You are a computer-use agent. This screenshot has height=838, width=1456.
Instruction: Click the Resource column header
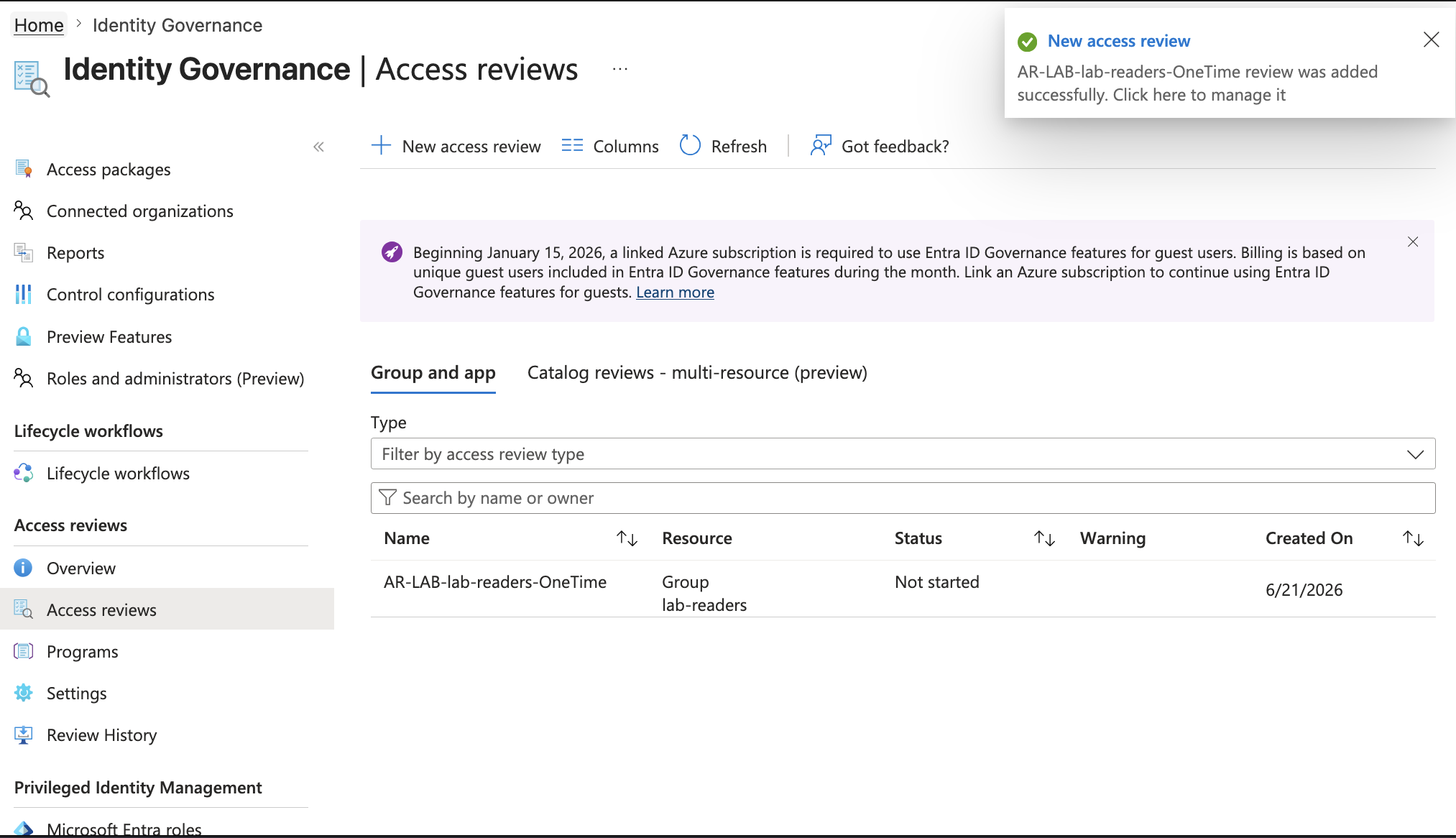pyautogui.click(x=697, y=538)
